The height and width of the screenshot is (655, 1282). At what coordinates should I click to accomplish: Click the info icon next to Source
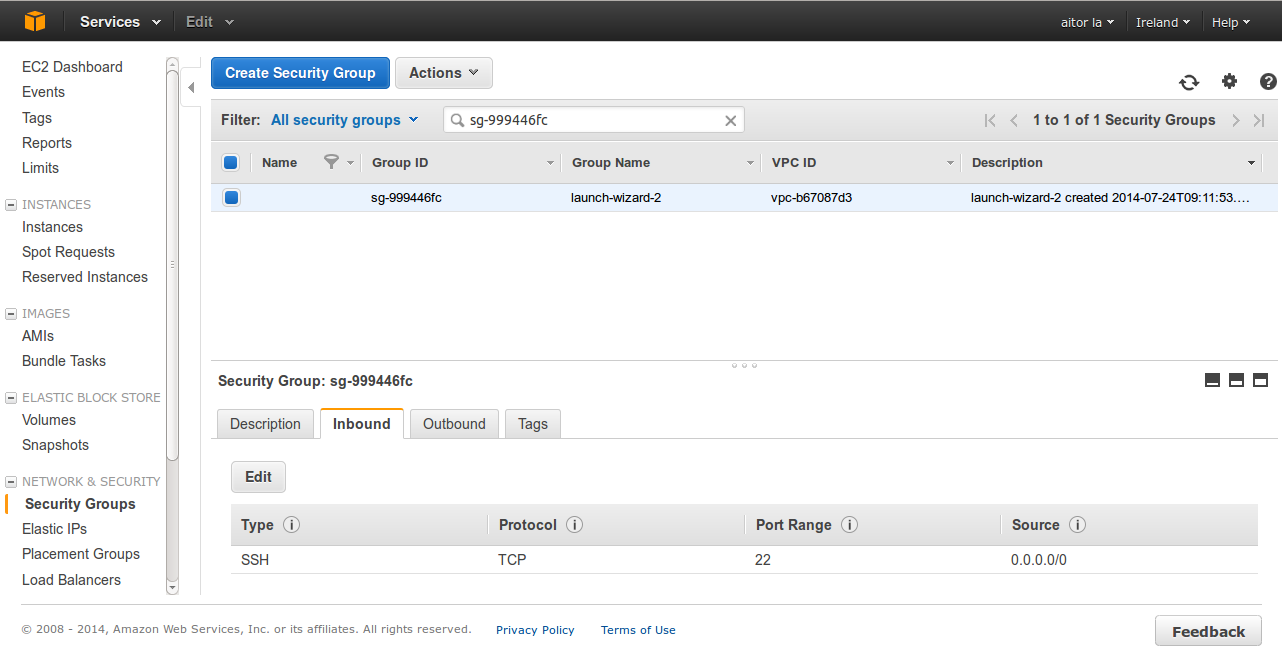point(1077,525)
